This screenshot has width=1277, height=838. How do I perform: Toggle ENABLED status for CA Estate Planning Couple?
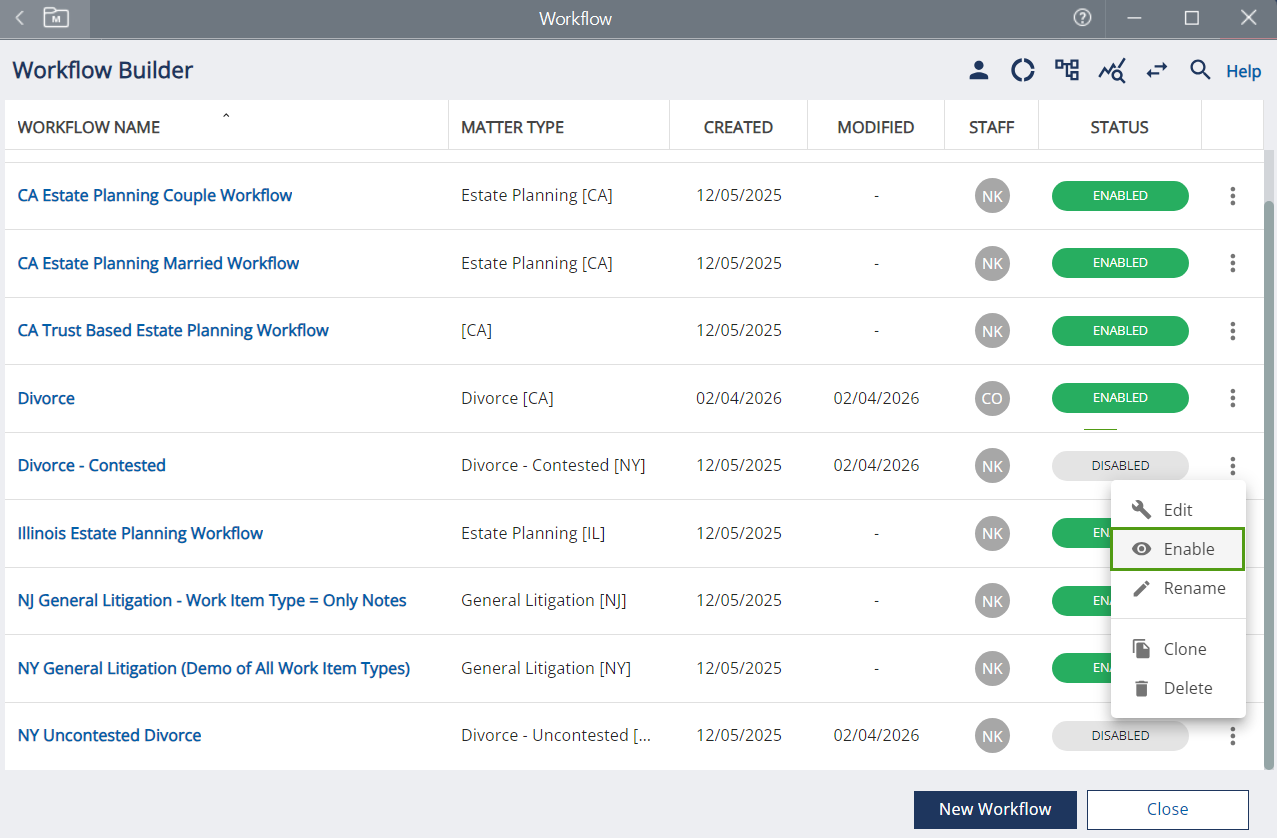[1119, 196]
